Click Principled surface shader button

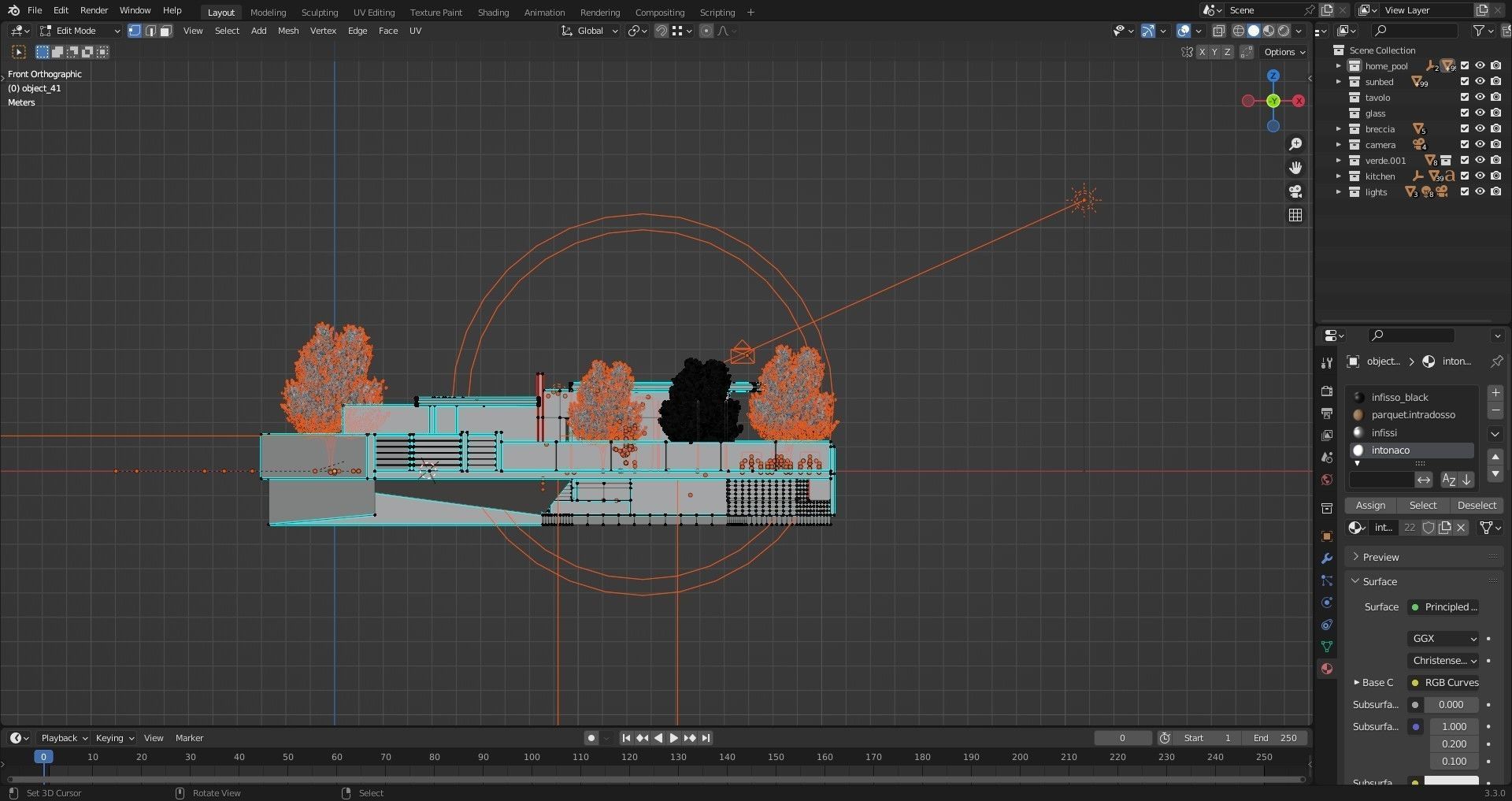(1443, 607)
